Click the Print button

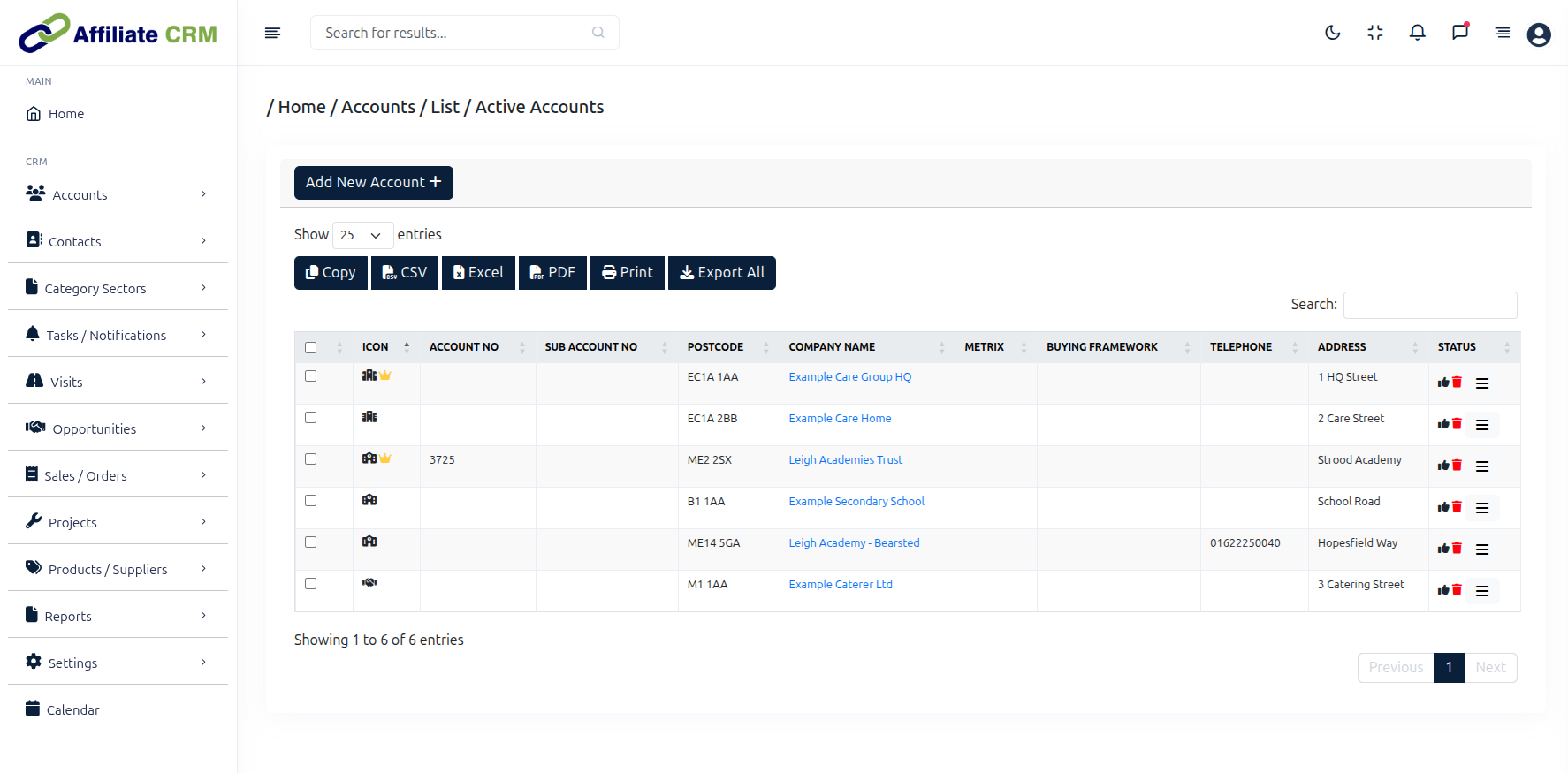pyautogui.click(x=628, y=273)
